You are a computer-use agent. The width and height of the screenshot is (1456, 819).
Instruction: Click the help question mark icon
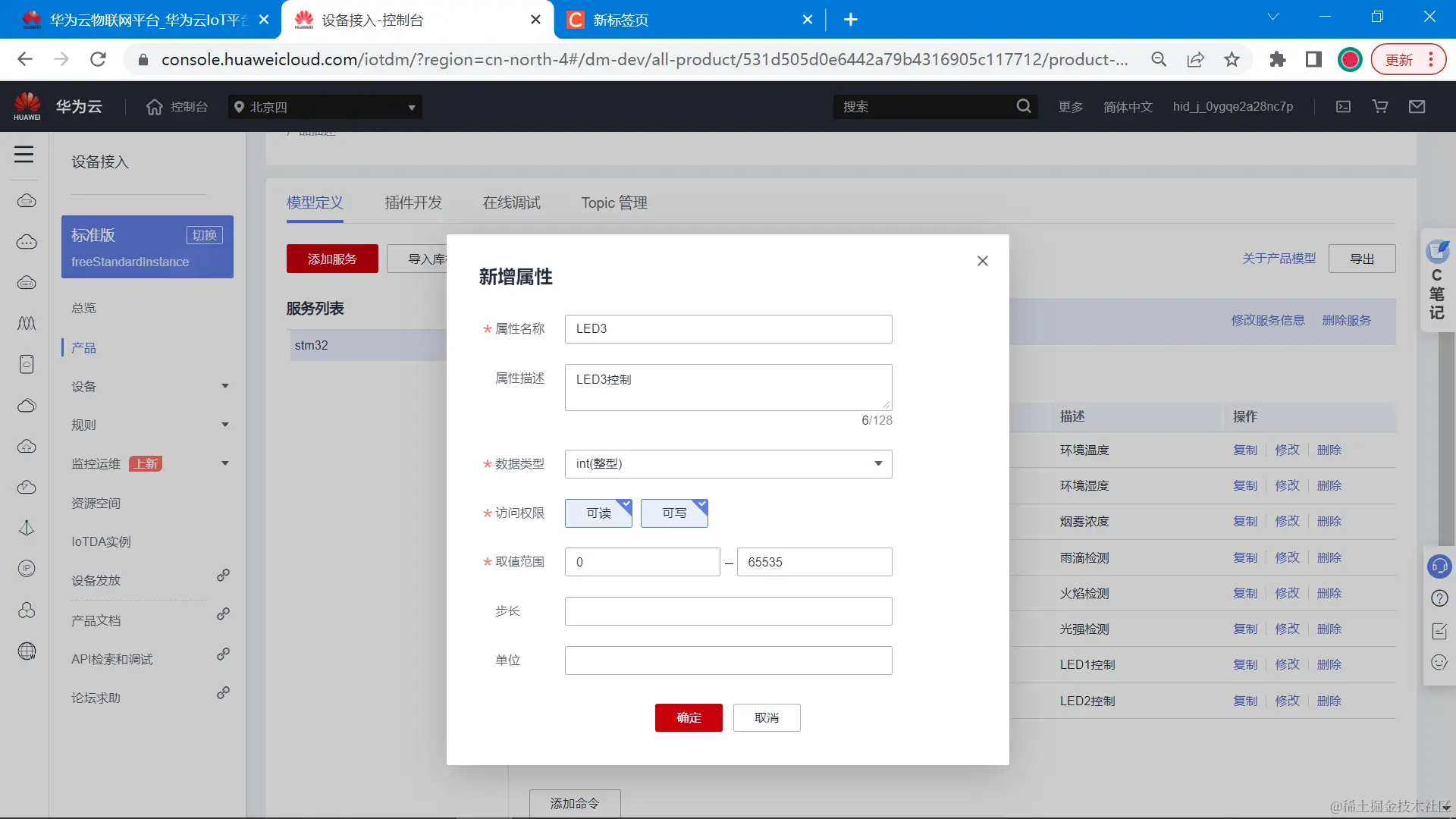click(1439, 598)
